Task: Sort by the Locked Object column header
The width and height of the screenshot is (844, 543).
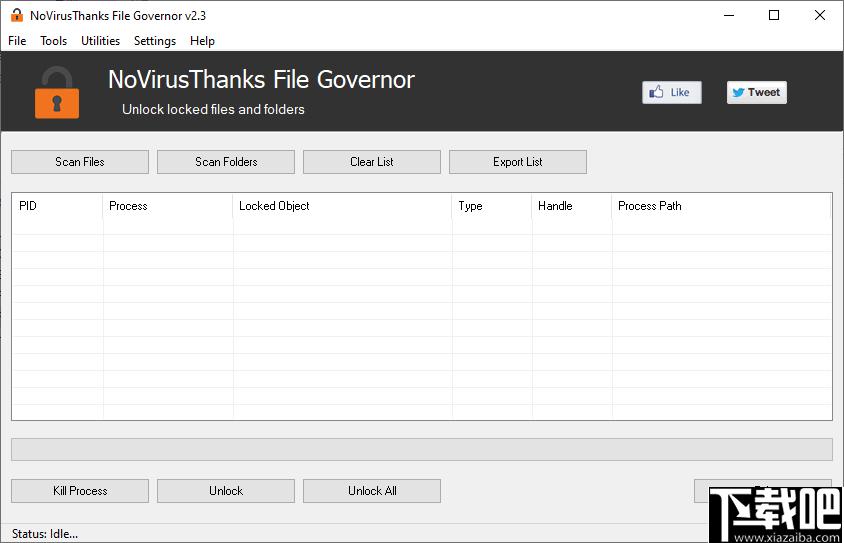Action: pyautogui.click(x=342, y=206)
